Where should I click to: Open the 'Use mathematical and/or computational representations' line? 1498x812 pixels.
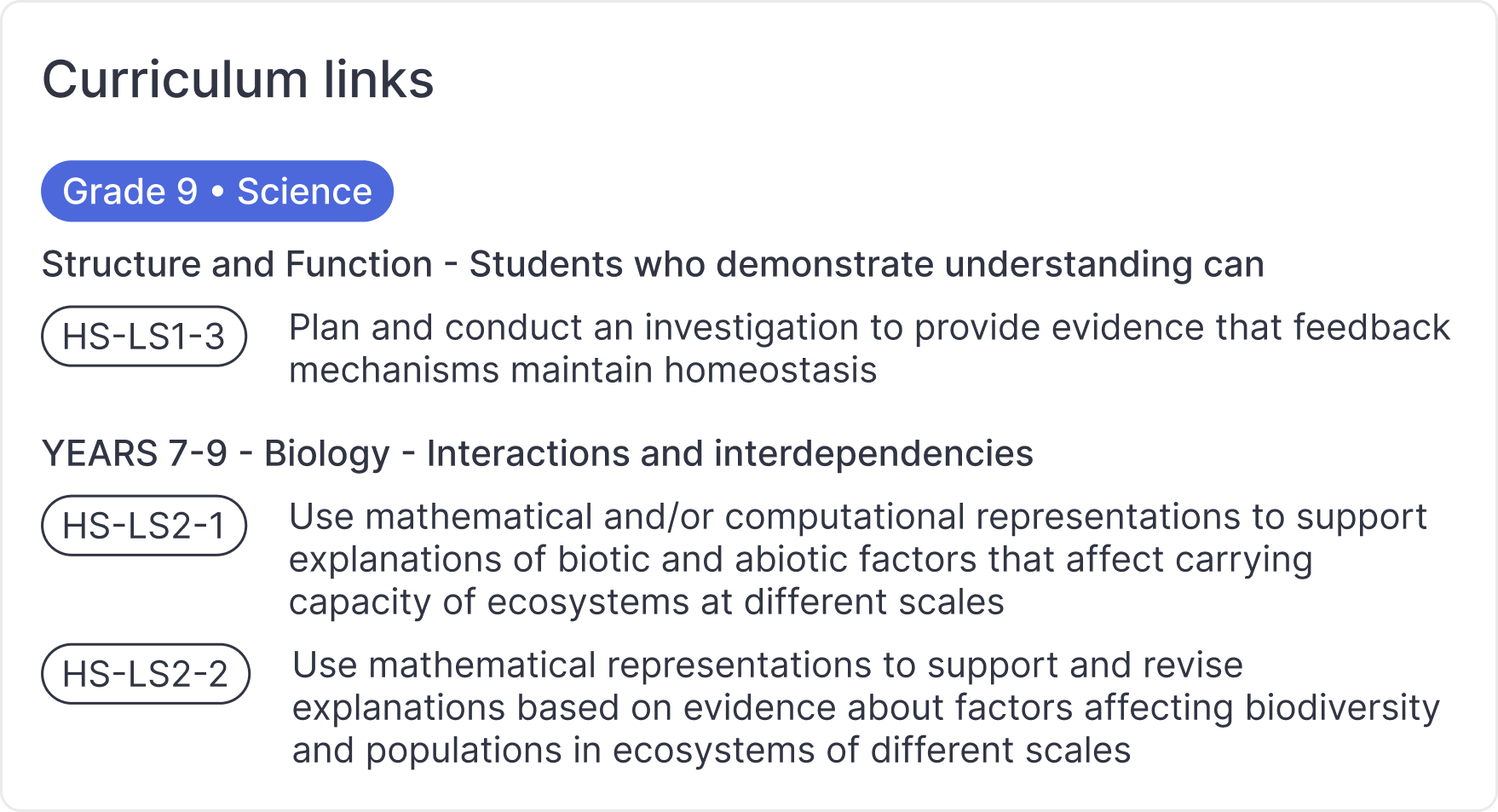pos(857,517)
